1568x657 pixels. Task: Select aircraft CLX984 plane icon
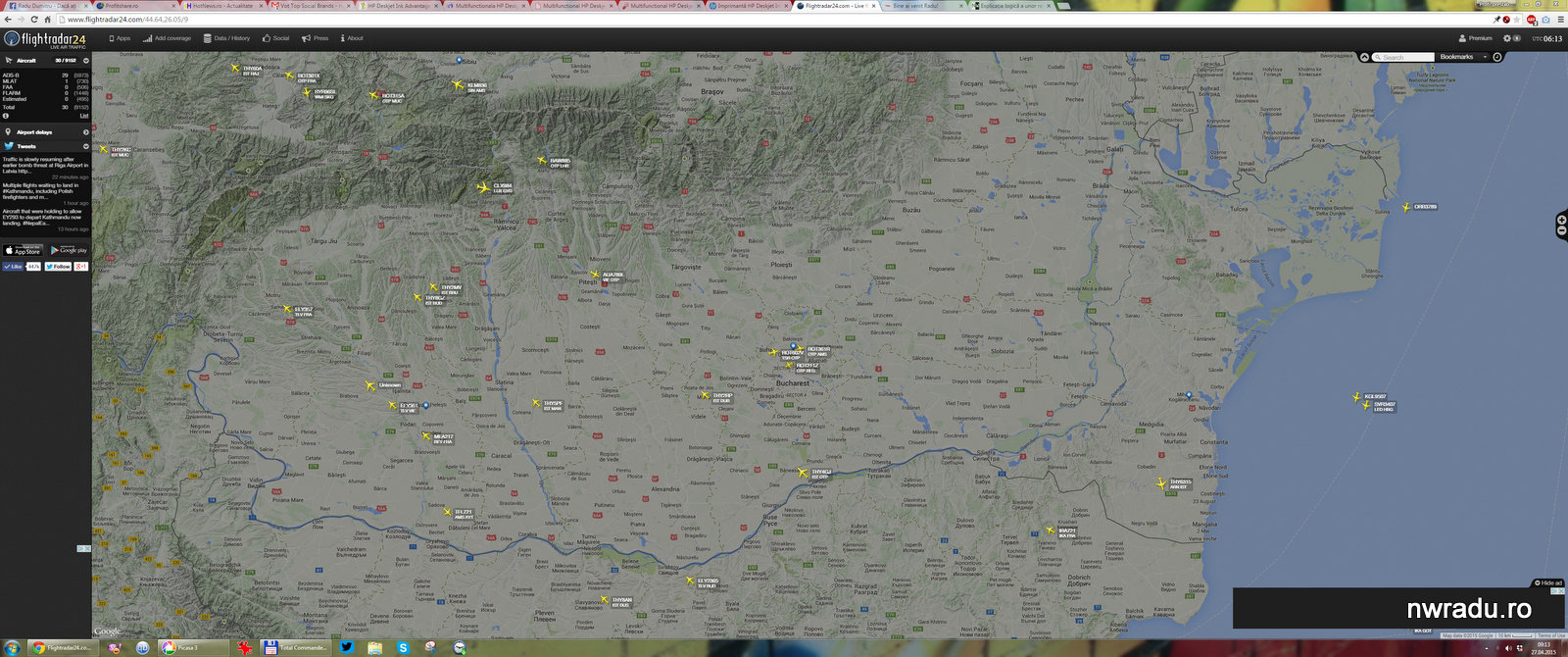[482, 186]
